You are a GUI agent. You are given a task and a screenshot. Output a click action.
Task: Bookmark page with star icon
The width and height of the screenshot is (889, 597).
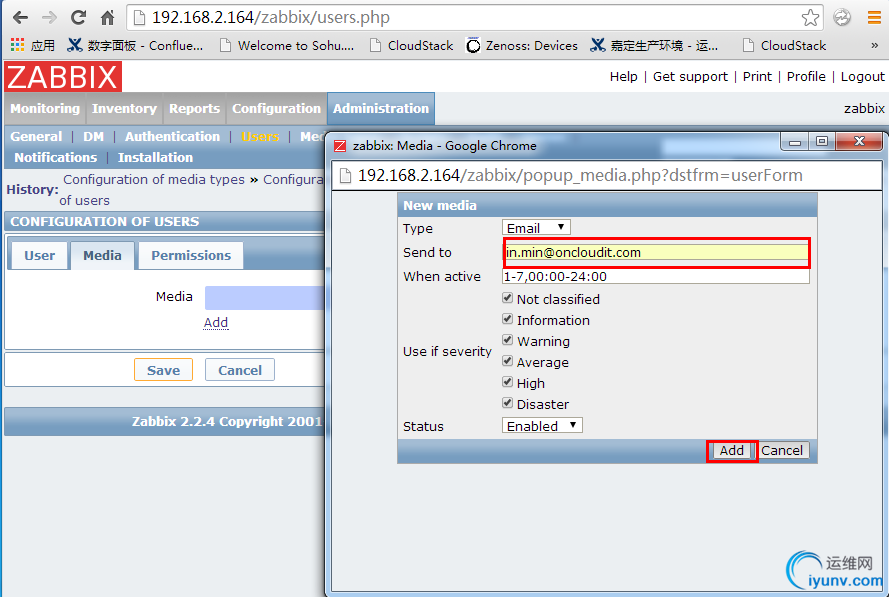810,18
